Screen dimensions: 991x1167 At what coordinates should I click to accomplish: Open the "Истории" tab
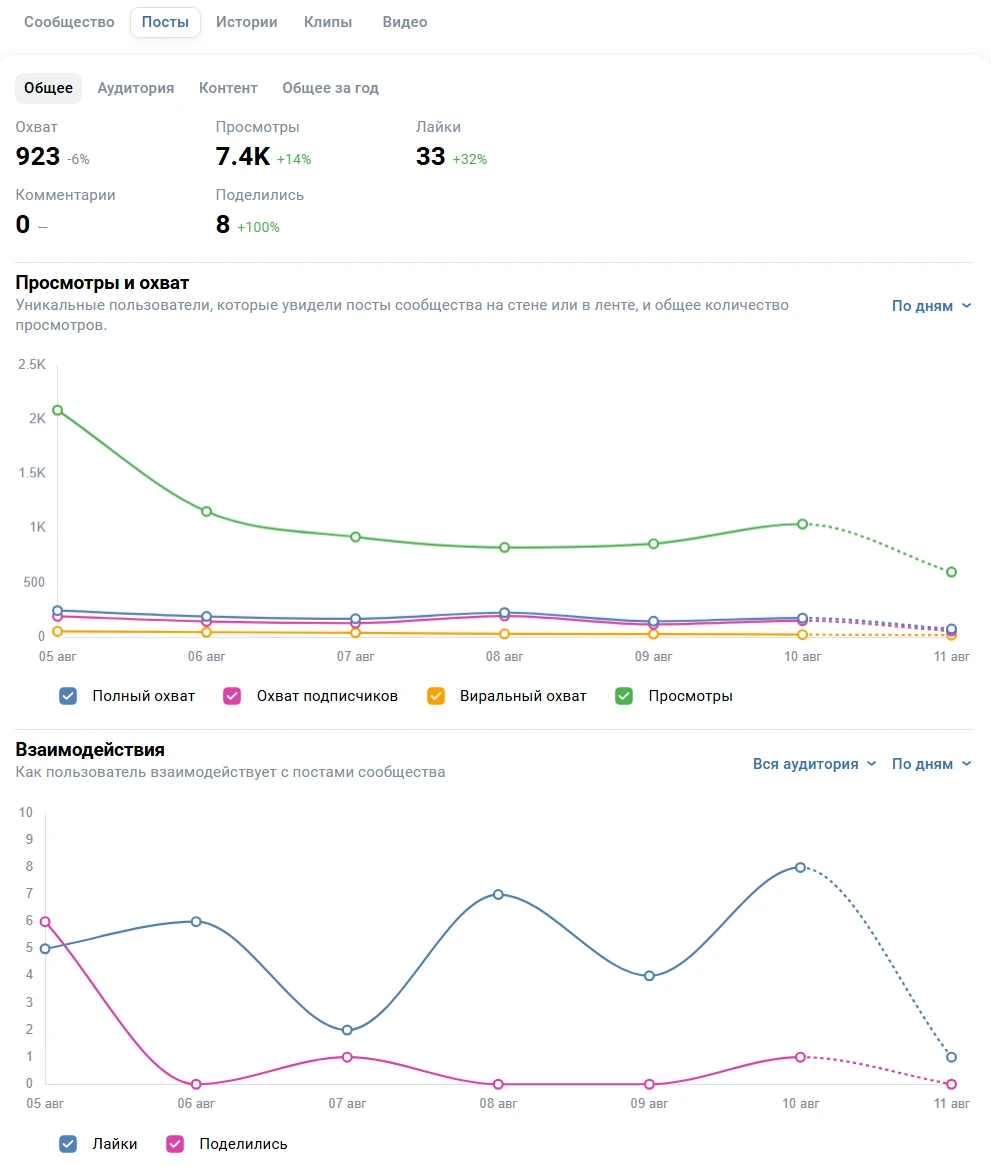[x=246, y=22]
